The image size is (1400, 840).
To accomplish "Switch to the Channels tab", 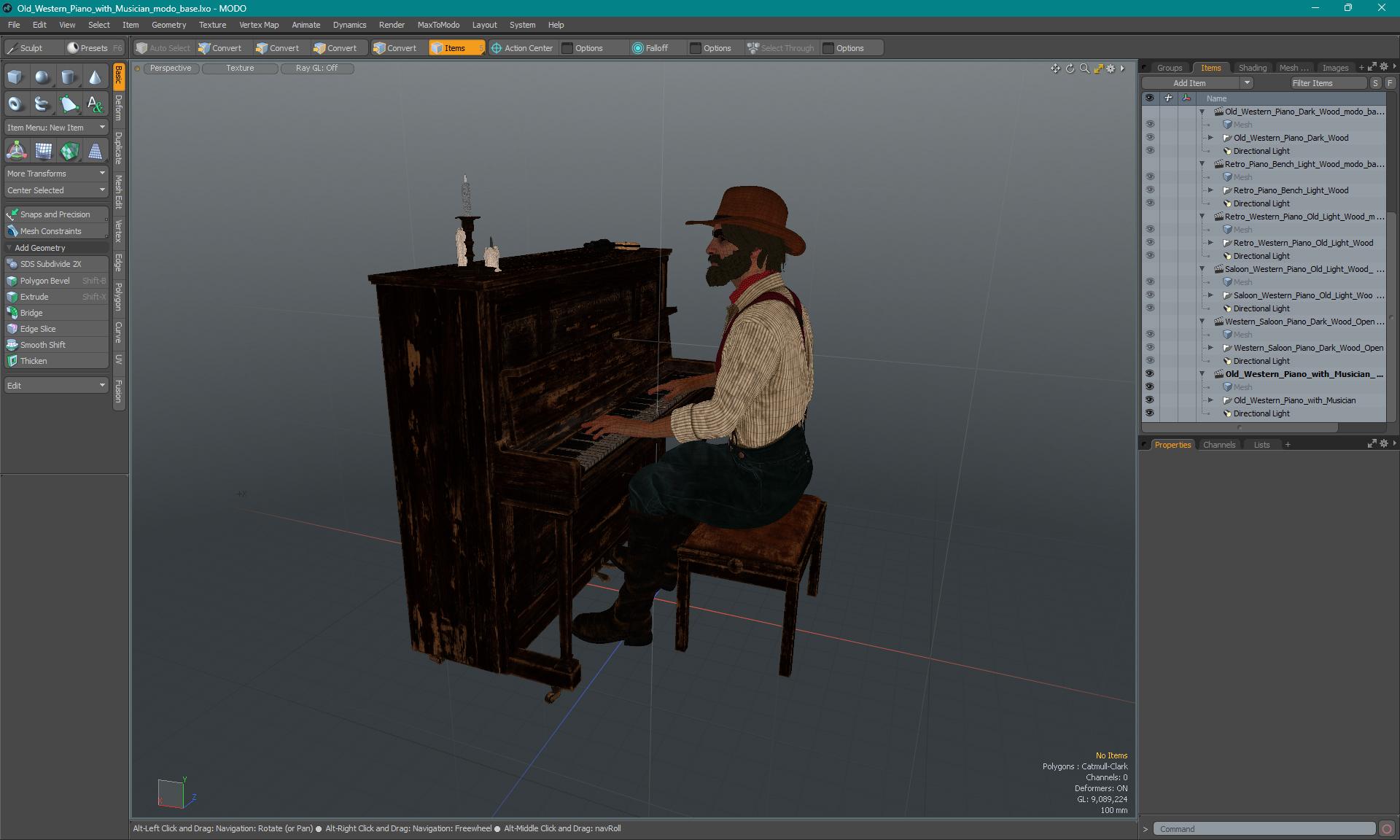I will point(1219,445).
